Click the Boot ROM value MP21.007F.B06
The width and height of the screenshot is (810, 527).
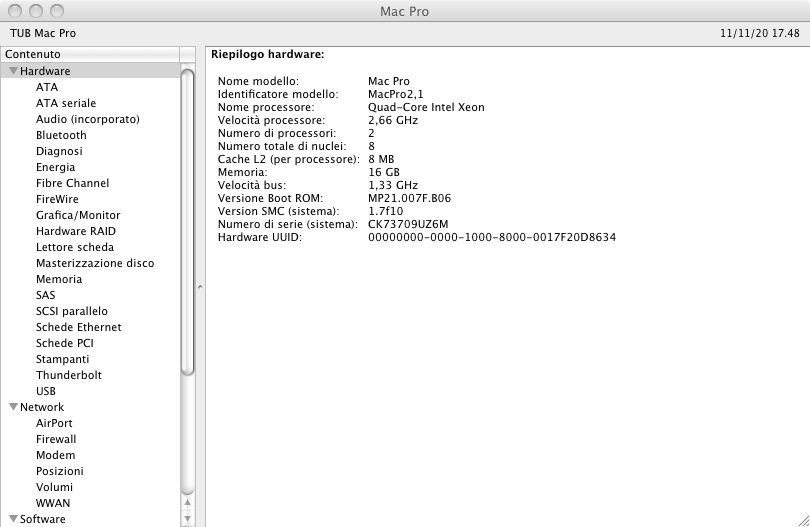tap(409, 198)
